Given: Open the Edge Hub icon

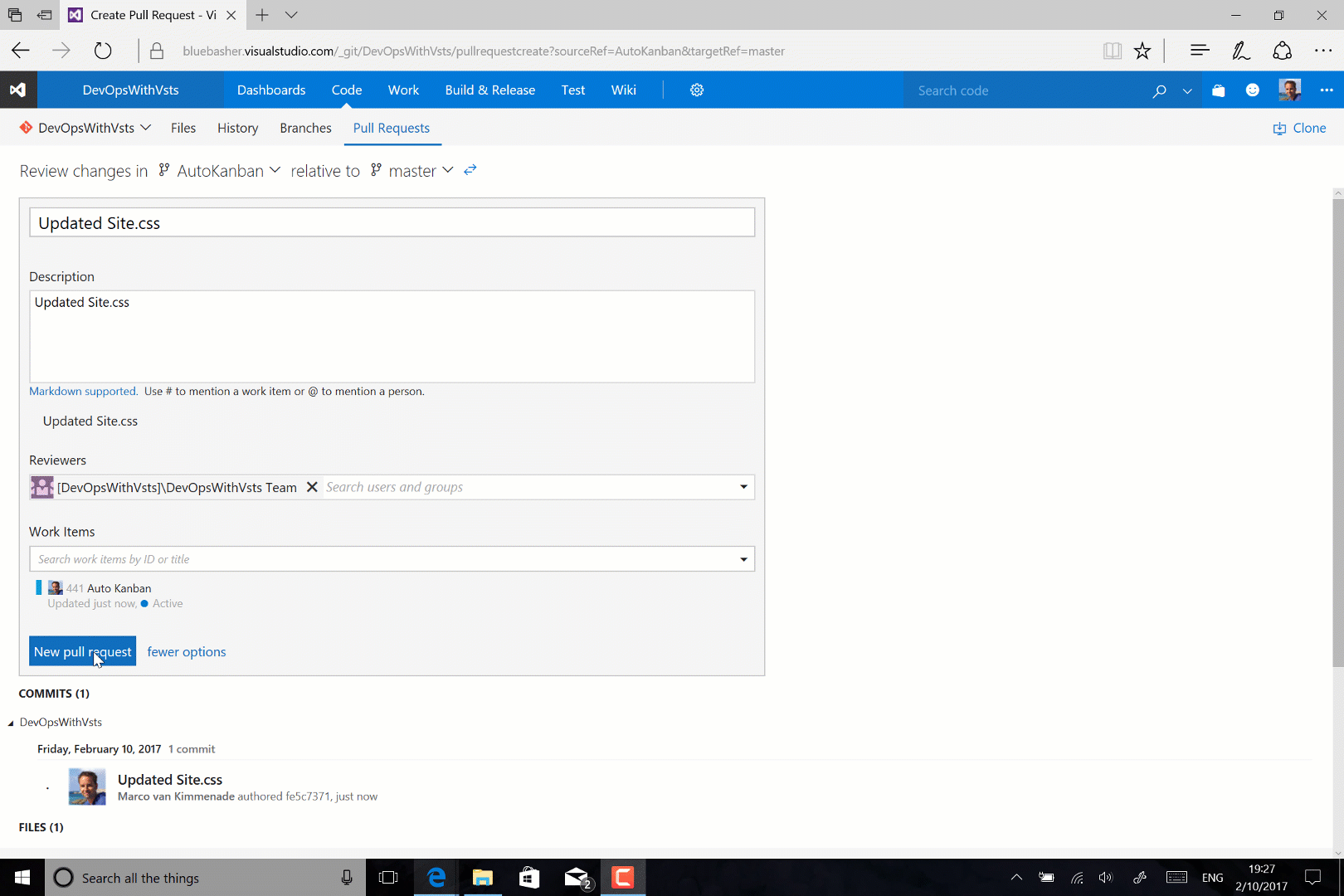Looking at the screenshot, I should (x=1200, y=51).
